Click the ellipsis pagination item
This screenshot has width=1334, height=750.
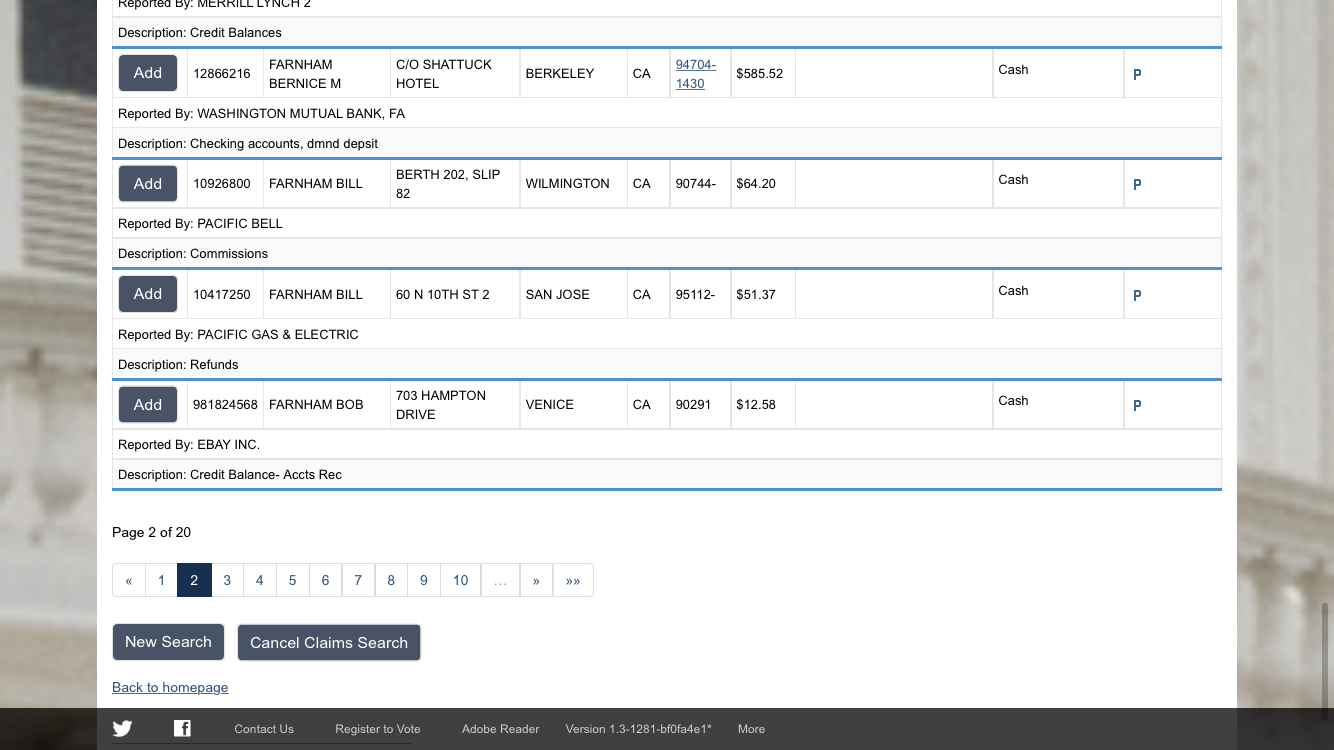coord(500,580)
